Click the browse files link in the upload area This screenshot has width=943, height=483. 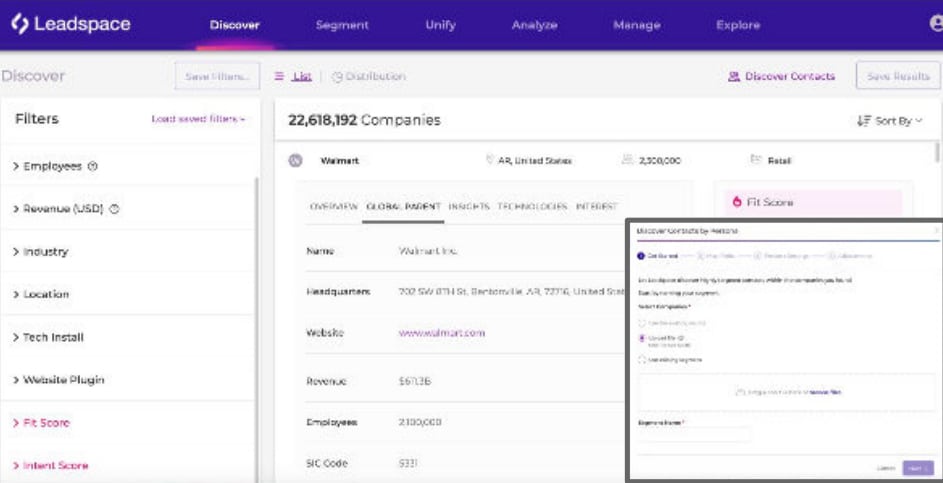tap(825, 392)
